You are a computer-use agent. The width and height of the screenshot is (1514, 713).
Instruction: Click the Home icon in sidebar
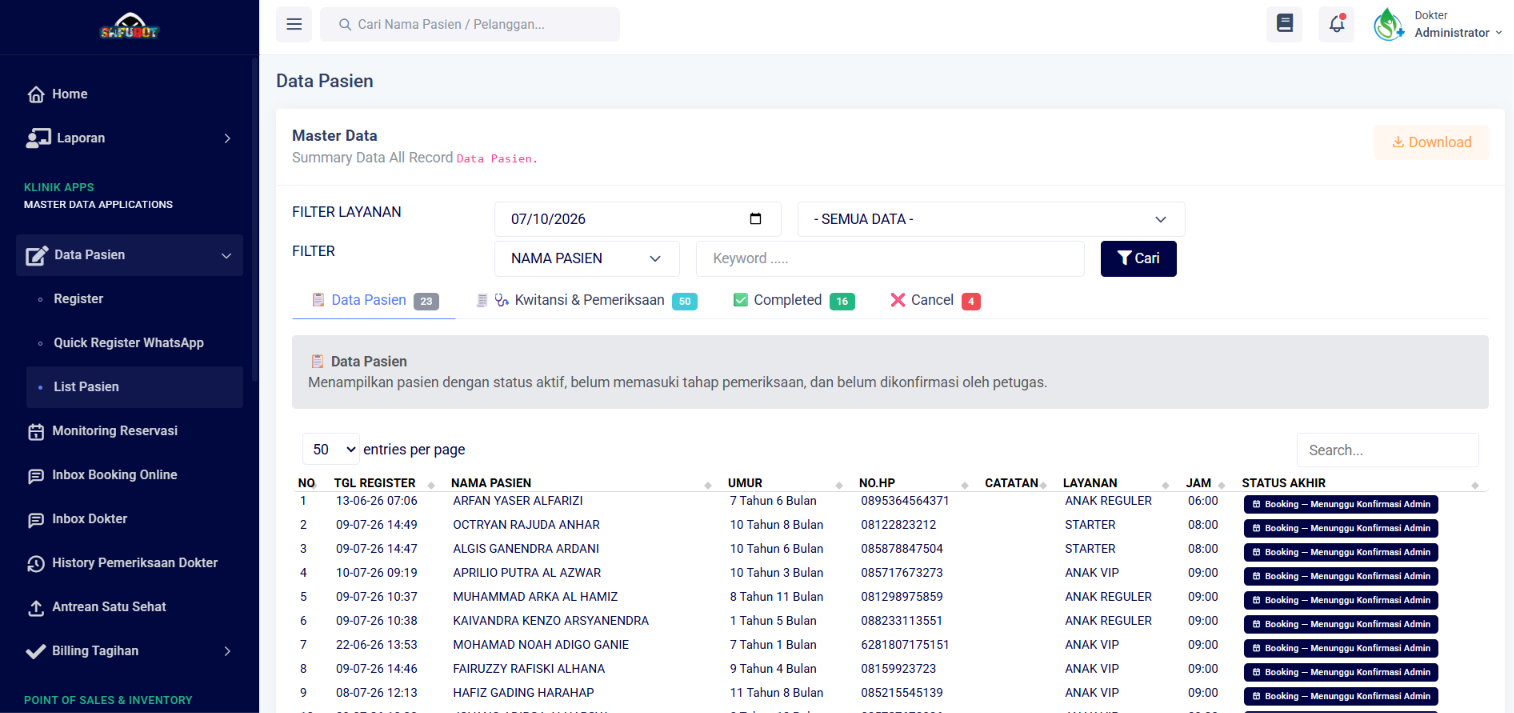36,94
